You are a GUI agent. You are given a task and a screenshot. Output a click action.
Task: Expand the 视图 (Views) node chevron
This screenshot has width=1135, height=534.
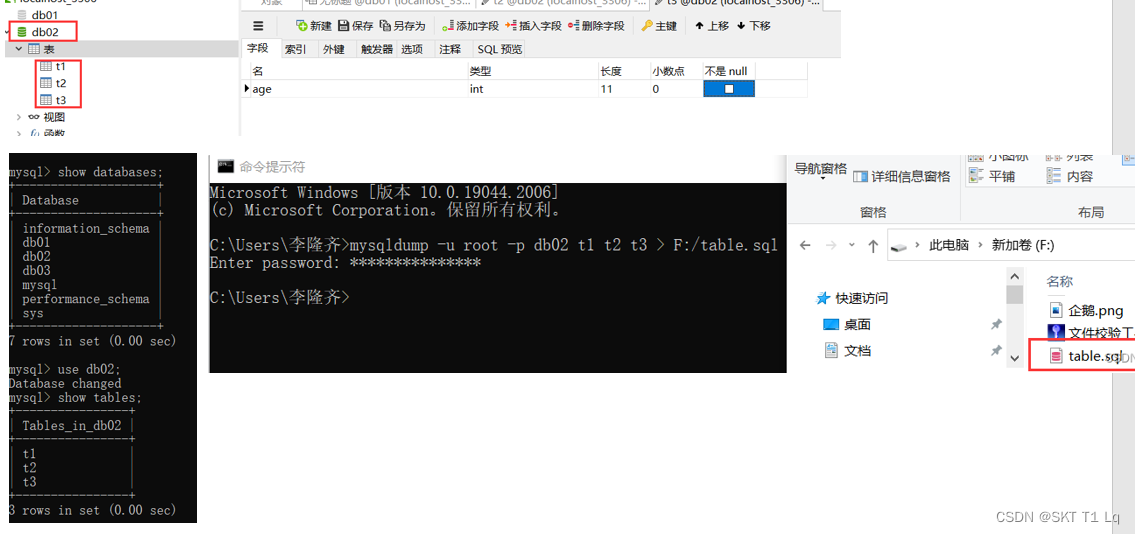pos(19,116)
